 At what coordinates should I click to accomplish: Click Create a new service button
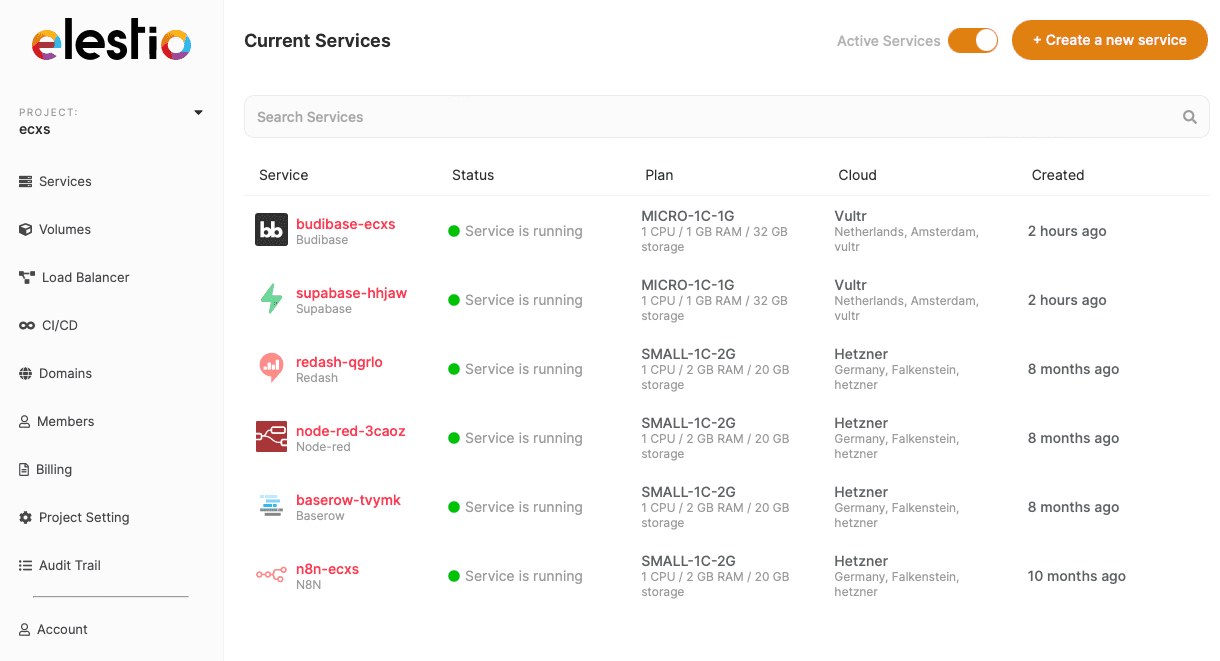pyautogui.click(x=1110, y=40)
